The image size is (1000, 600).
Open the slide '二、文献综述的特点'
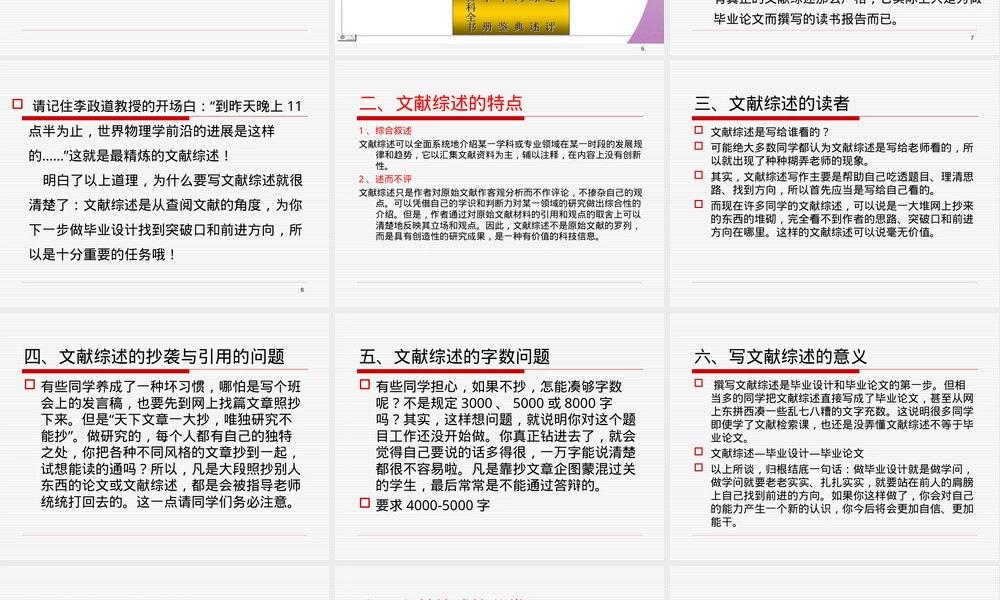click(x=499, y=184)
